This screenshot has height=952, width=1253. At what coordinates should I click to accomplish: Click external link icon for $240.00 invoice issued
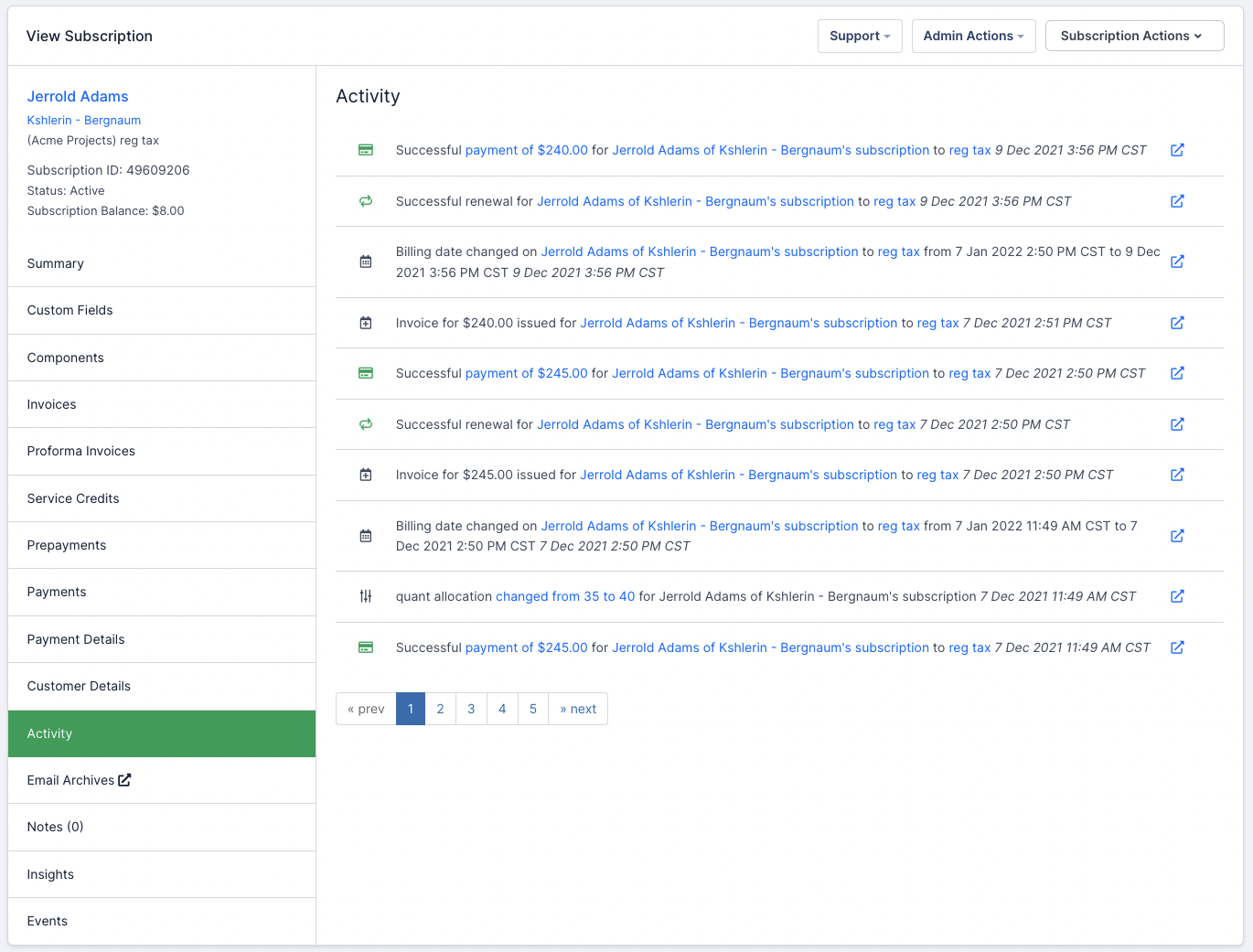[x=1177, y=323]
